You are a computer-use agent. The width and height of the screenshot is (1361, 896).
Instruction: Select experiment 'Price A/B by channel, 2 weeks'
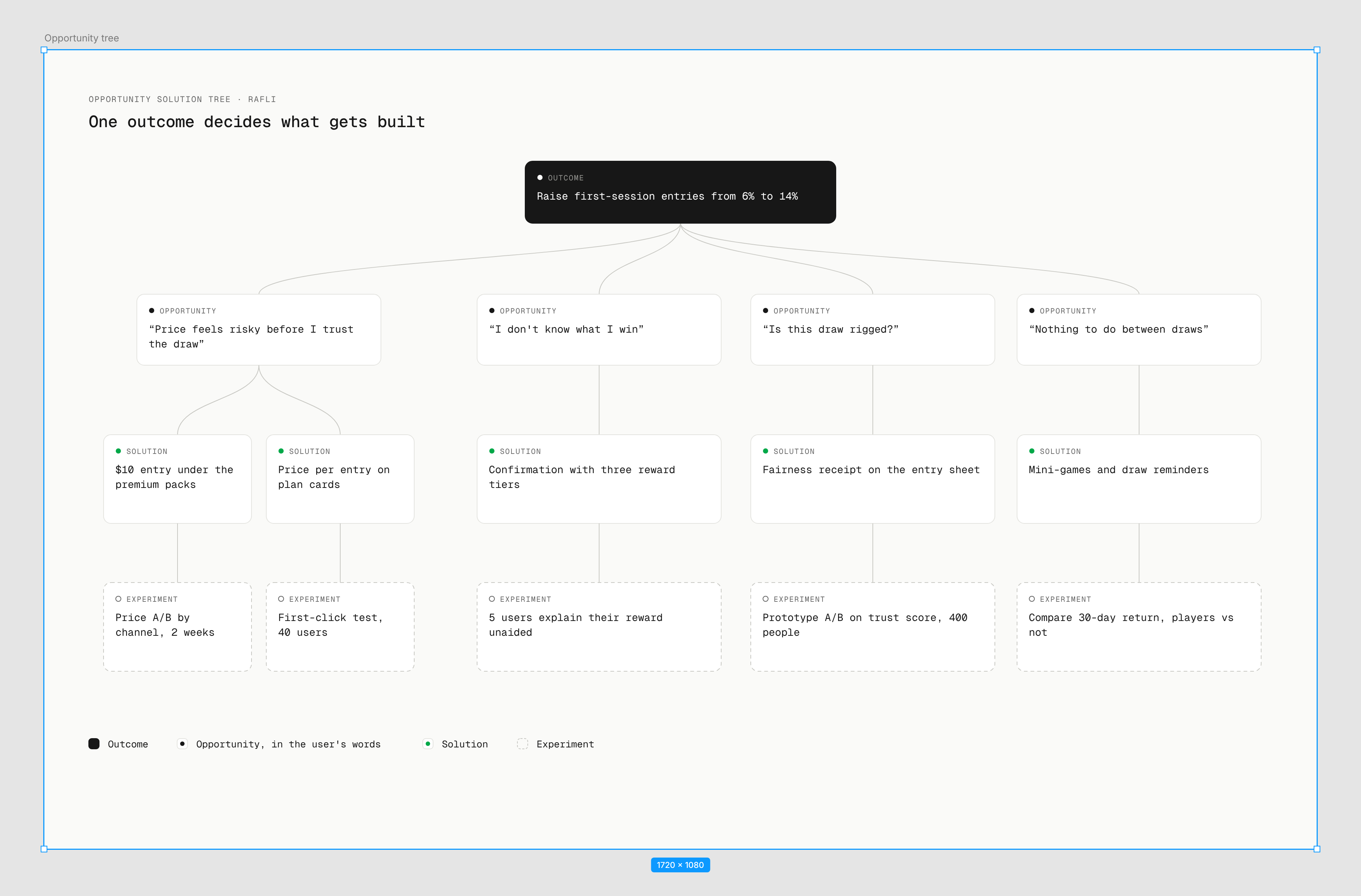177,627
